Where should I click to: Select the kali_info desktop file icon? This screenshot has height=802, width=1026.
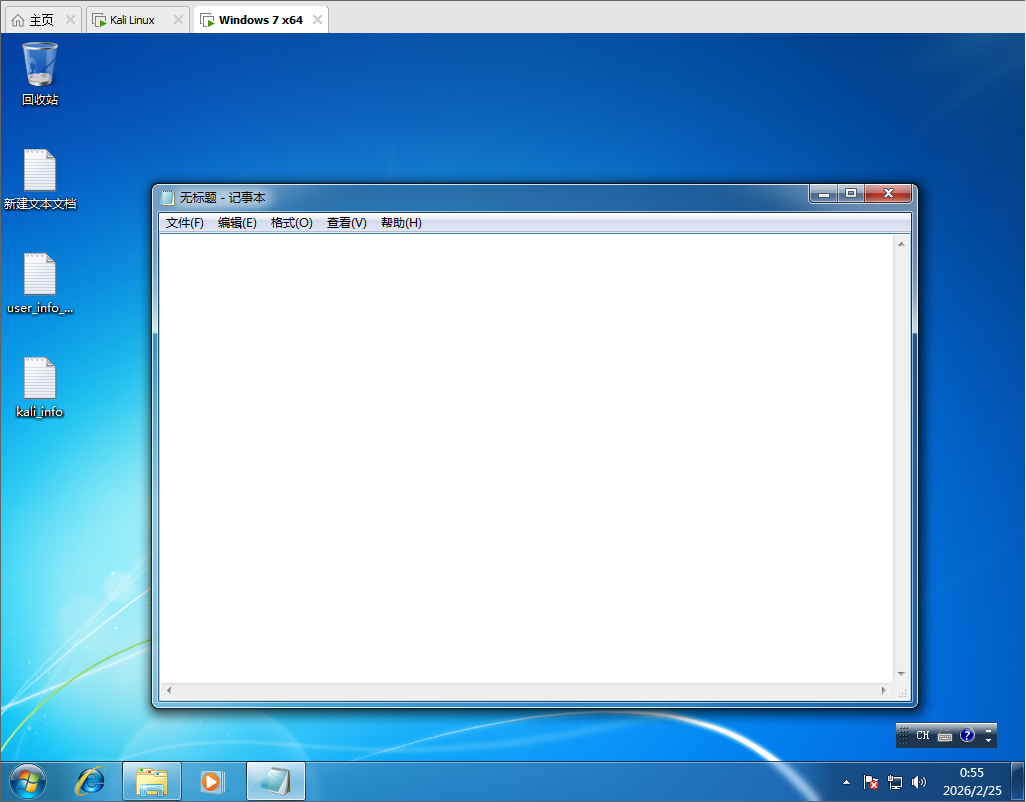click(x=40, y=387)
